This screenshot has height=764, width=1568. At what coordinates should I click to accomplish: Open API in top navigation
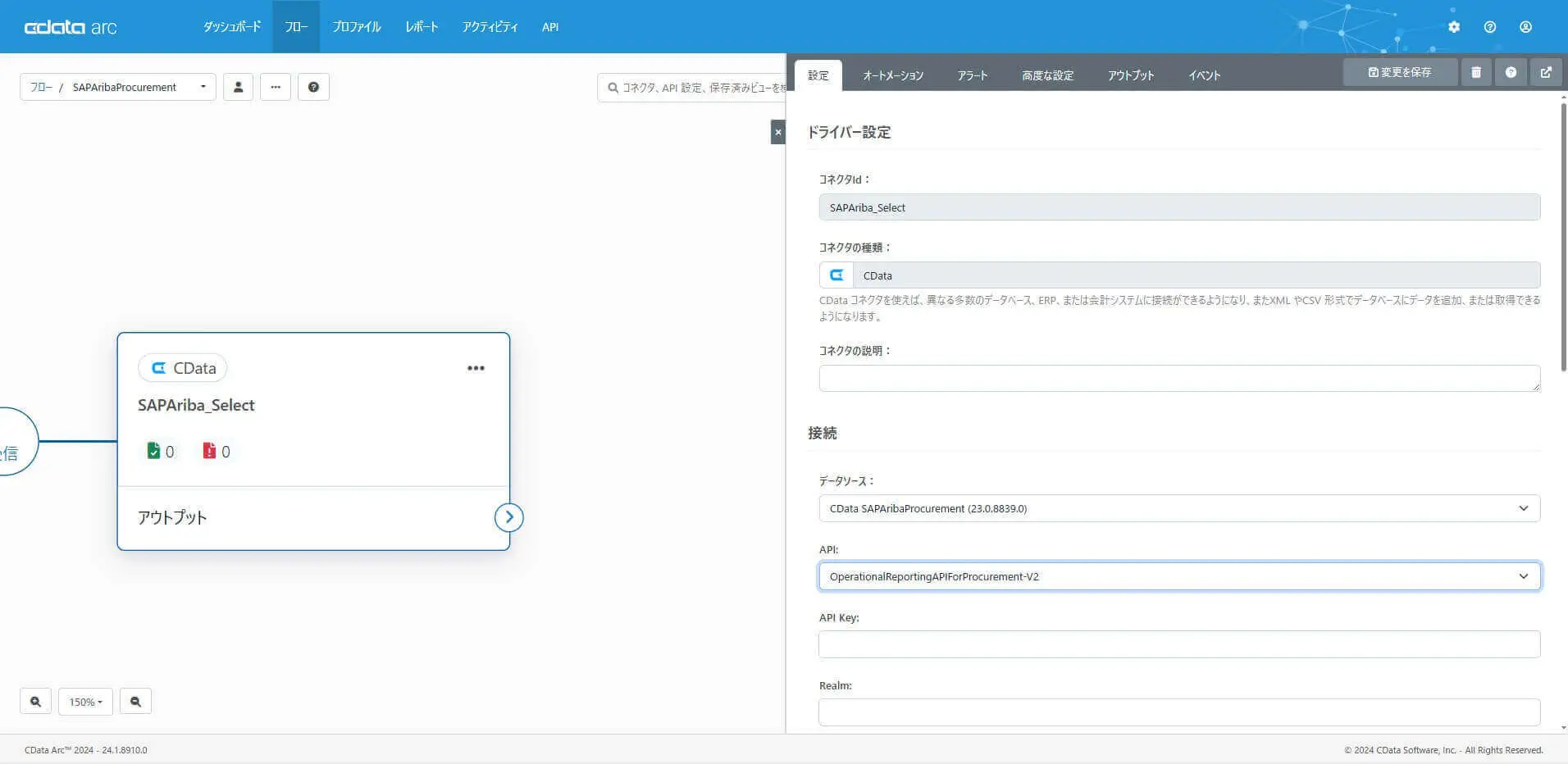click(x=550, y=27)
